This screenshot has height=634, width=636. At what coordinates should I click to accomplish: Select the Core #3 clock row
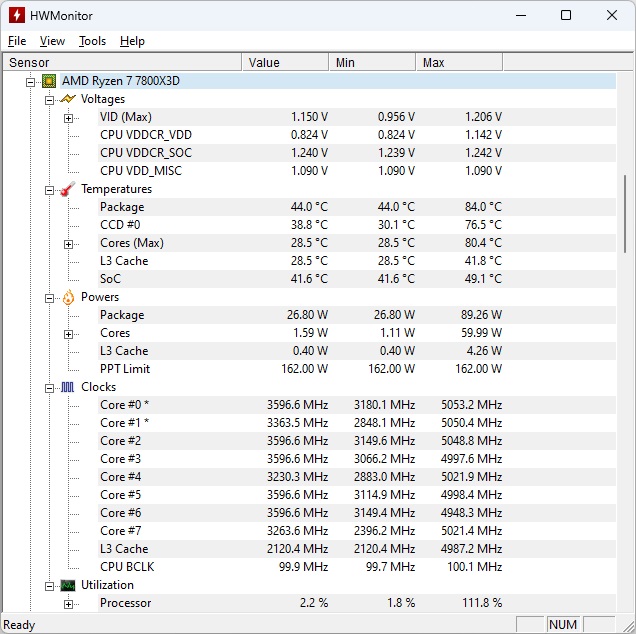point(357,459)
